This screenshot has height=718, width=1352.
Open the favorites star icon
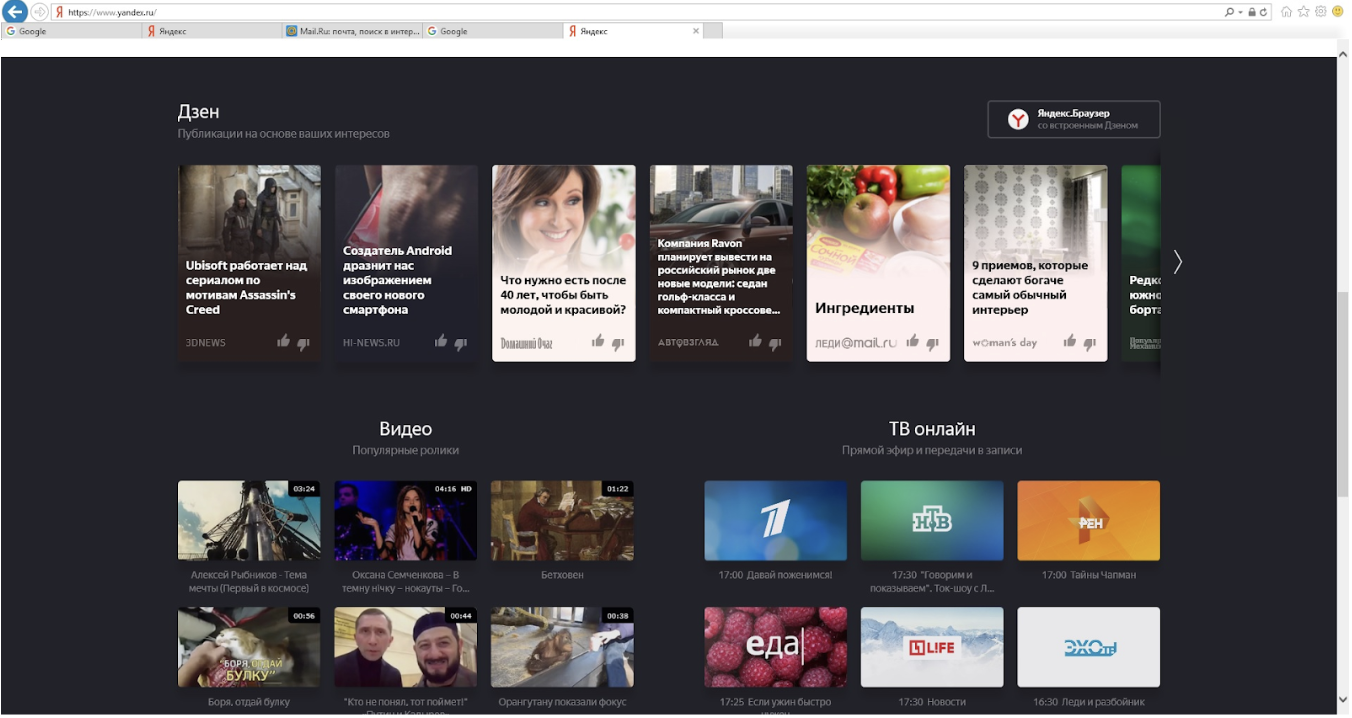point(1303,12)
